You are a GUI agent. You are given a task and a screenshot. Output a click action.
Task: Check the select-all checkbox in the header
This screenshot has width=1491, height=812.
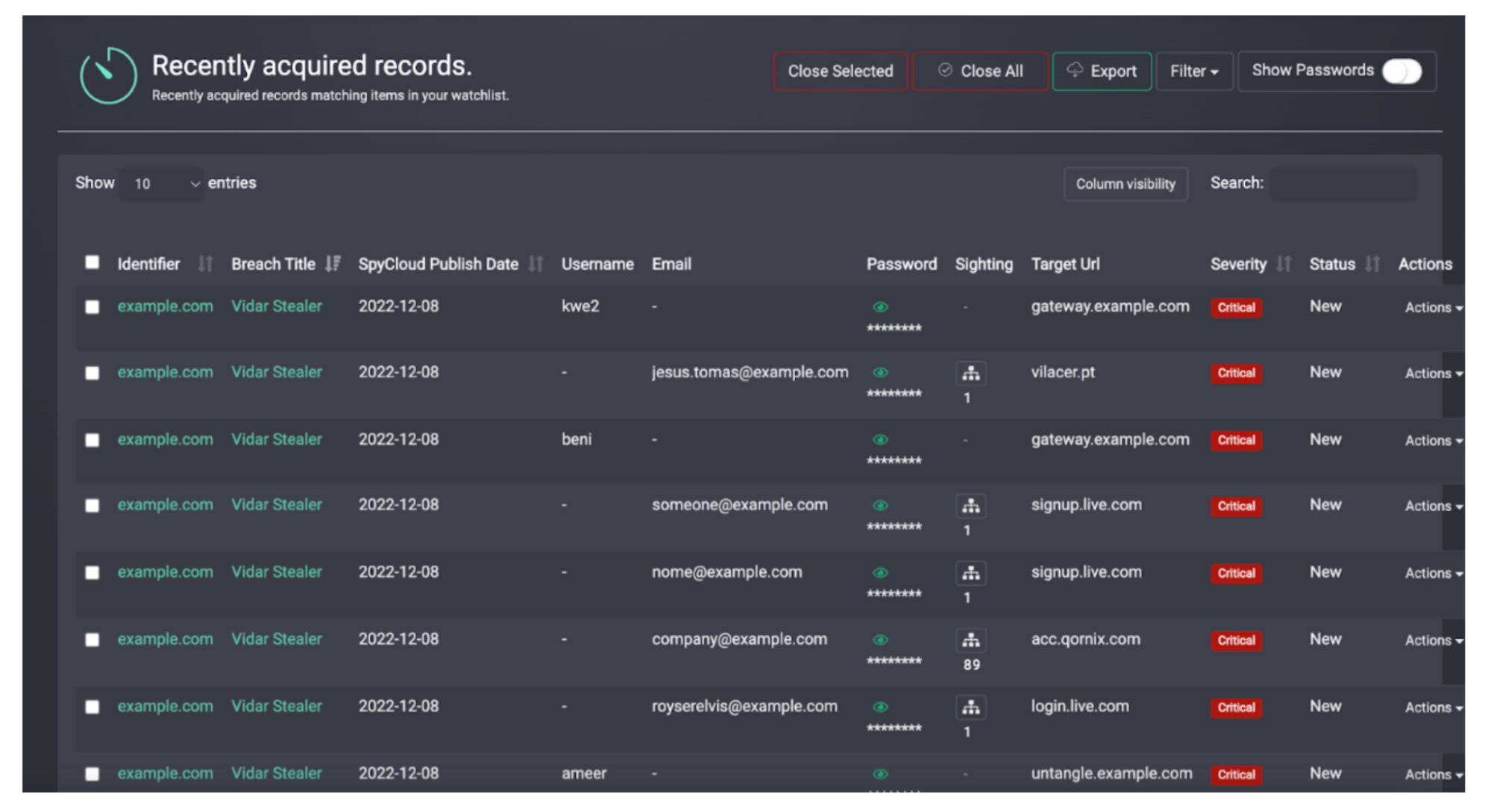click(x=92, y=262)
